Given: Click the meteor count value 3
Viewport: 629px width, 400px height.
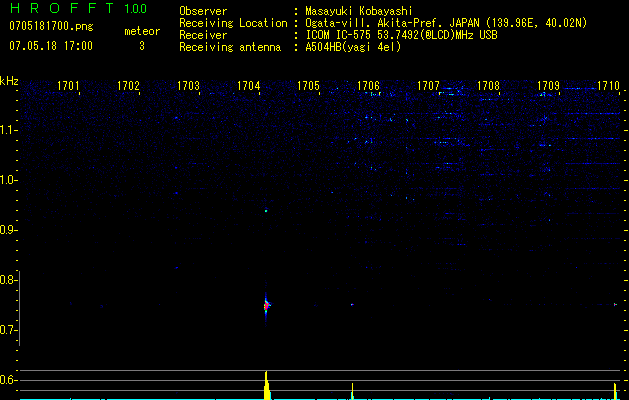Looking at the screenshot, I should tap(142, 46).
